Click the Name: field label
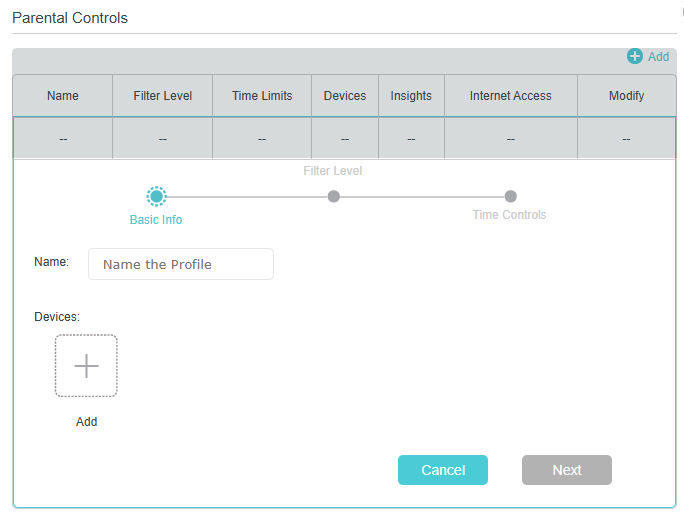The height and width of the screenshot is (517, 684). click(x=51, y=262)
